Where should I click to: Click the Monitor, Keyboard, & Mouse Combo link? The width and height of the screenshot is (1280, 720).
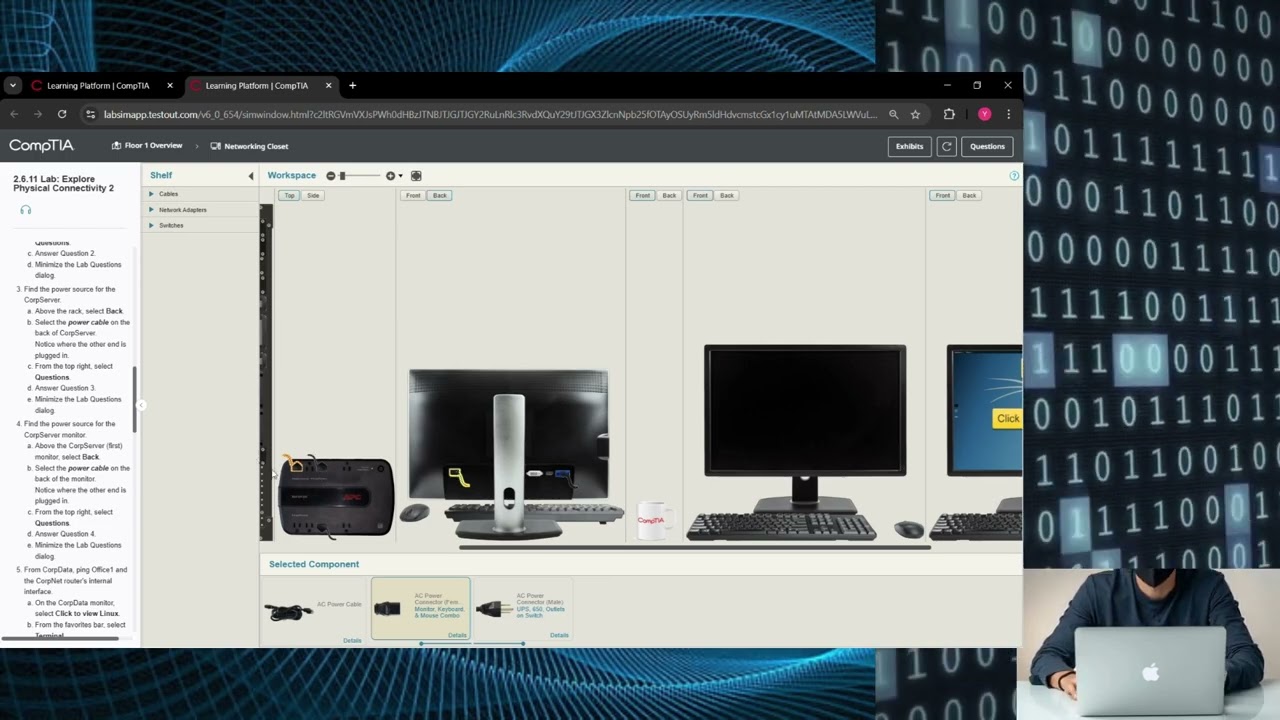pyautogui.click(x=439, y=612)
